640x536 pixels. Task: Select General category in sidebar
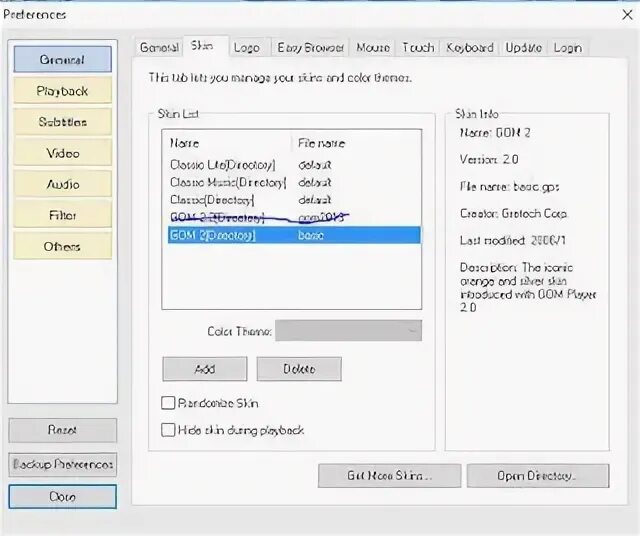click(62, 60)
